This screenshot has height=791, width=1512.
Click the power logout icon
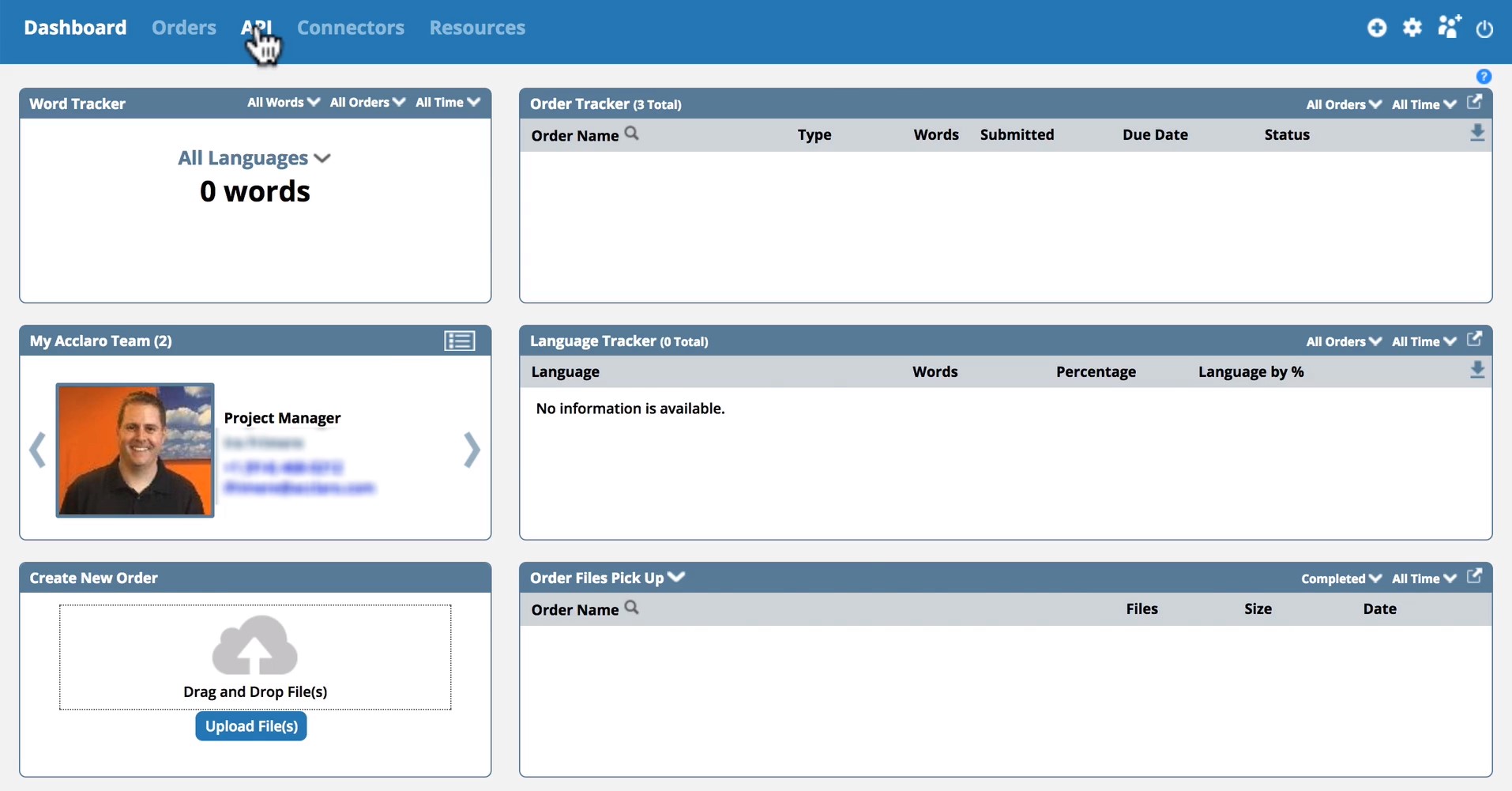coord(1484,28)
